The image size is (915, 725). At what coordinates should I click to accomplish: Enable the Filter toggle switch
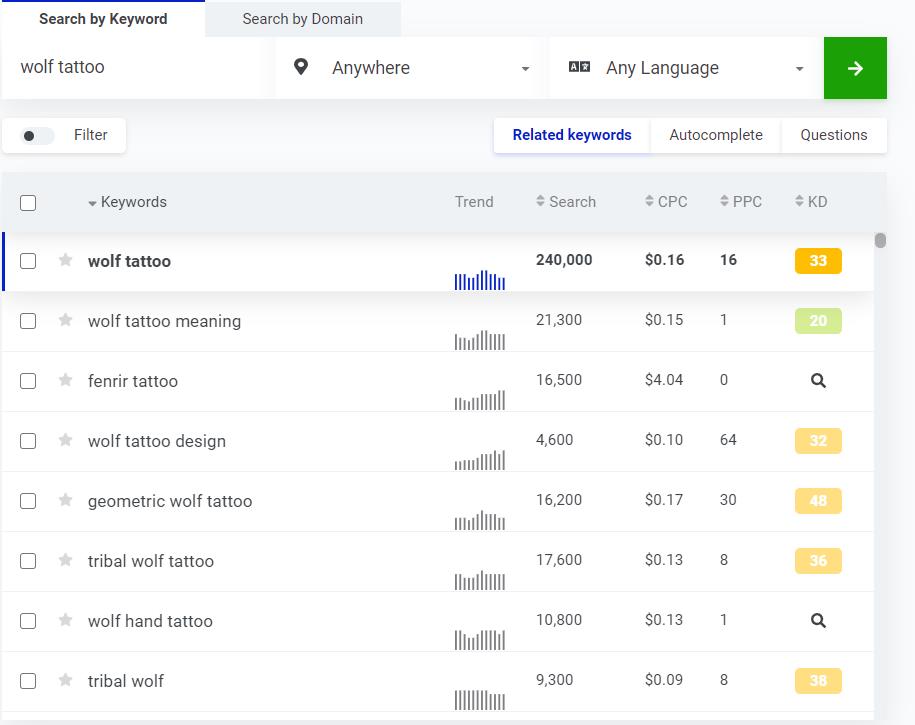(38, 136)
